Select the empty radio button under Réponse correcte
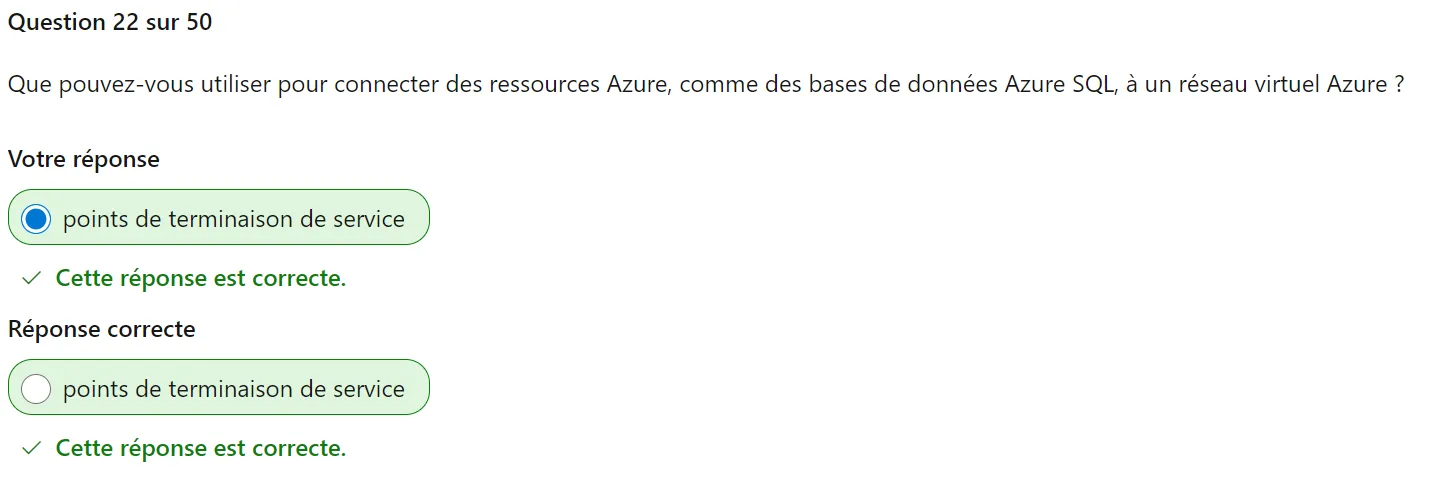Screen dimensions: 1432x481 pos(36,389)
